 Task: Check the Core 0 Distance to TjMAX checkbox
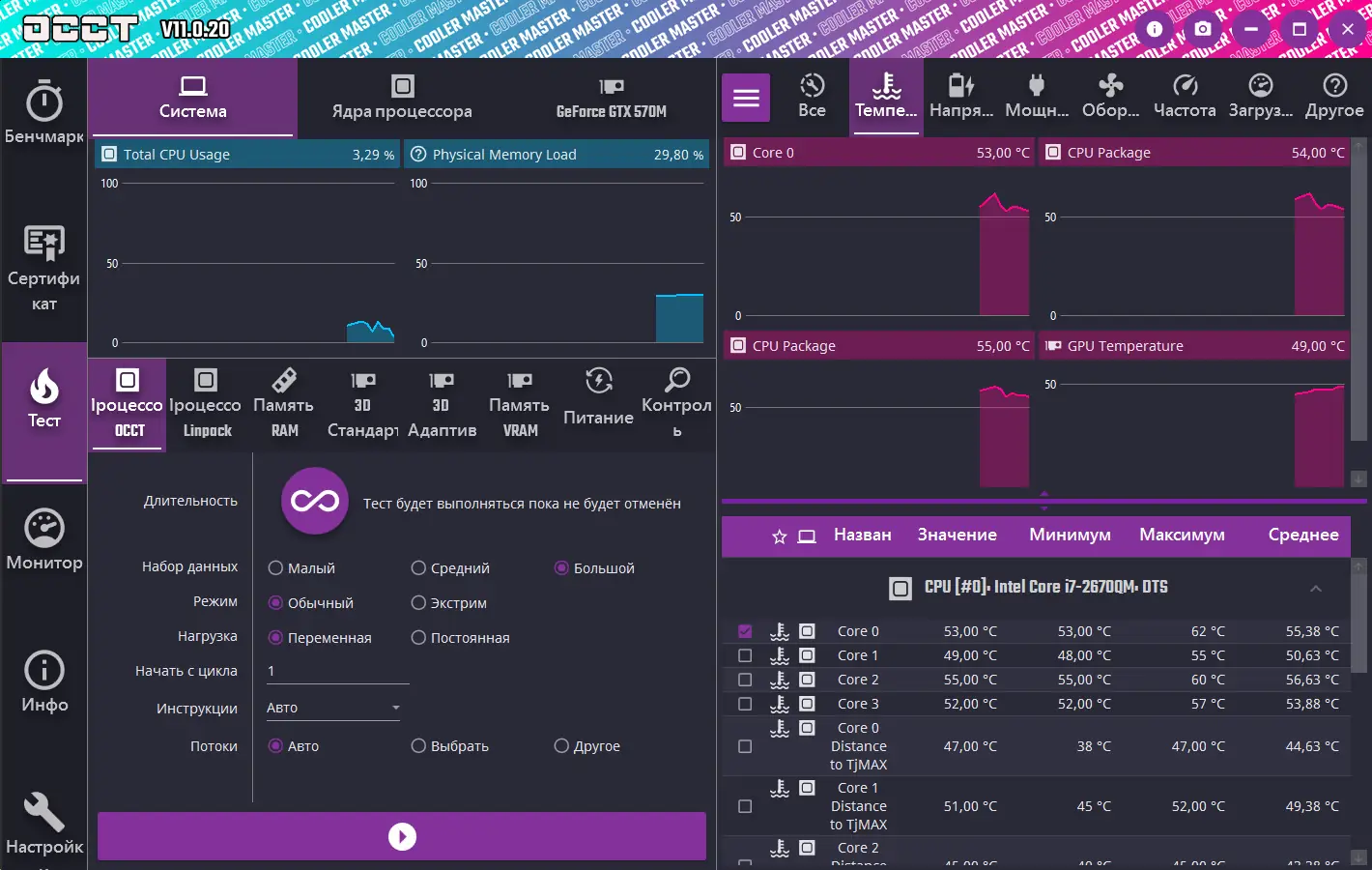(745, 746)
